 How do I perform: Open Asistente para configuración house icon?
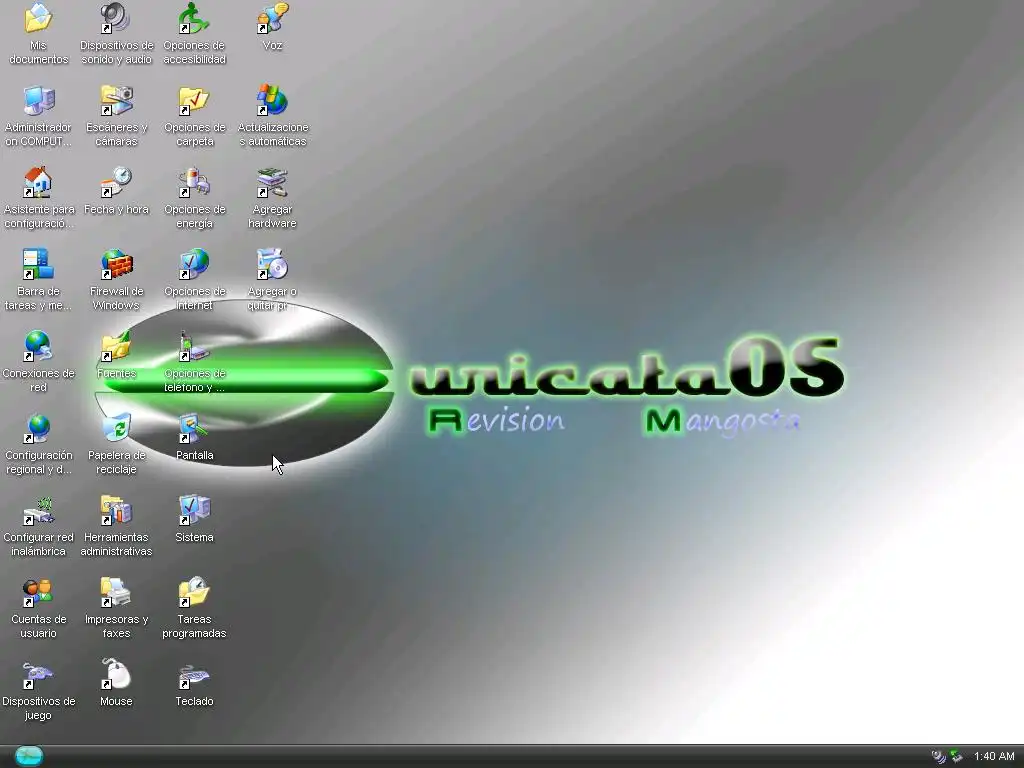[x=38, y=182]
